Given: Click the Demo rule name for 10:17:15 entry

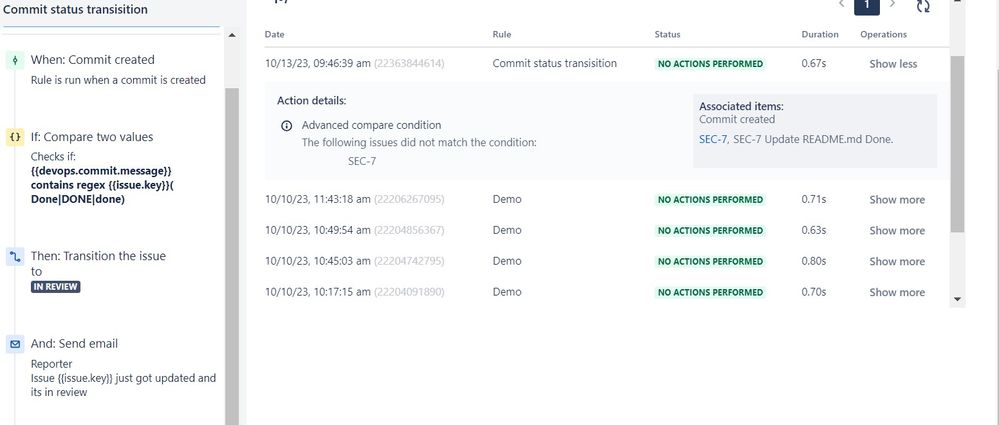Looking at the screenshot, I should click(507, 292).
